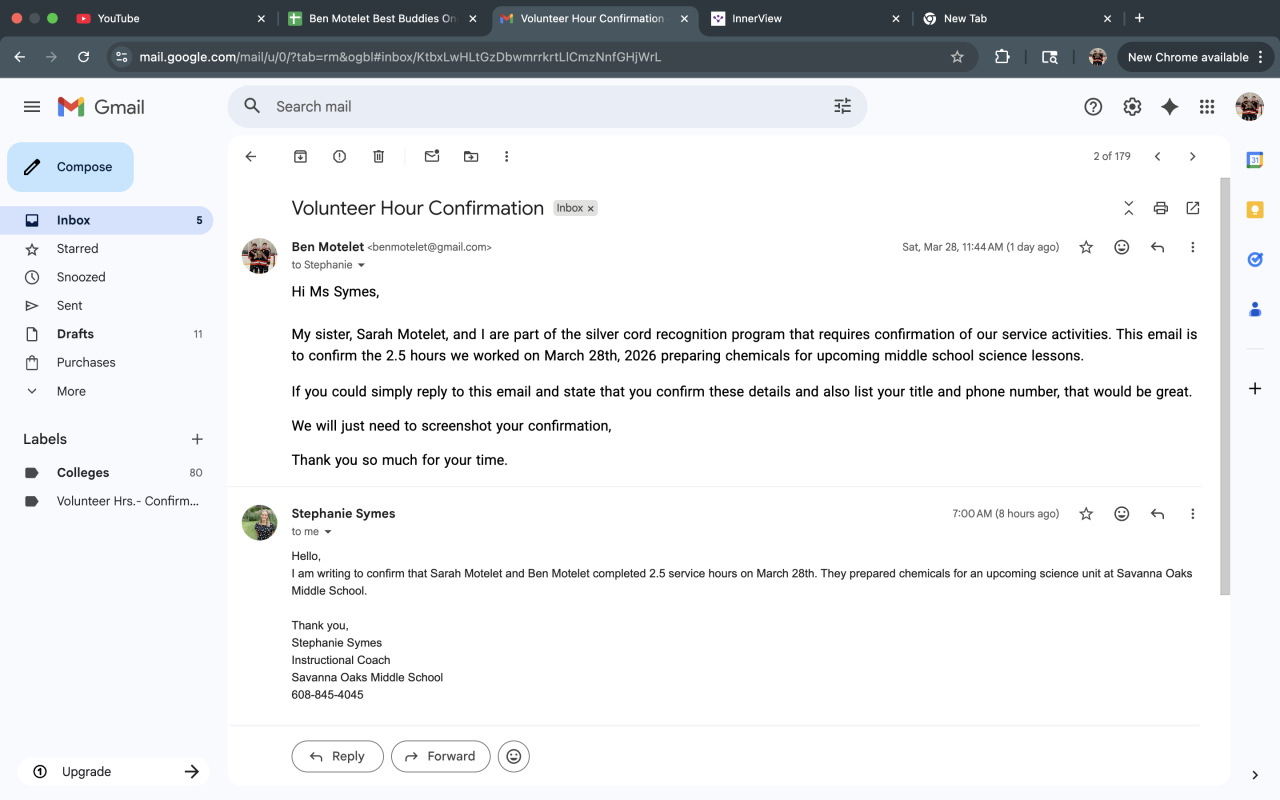Viewport: 1280px width, 800px height.
Task: Star Stephanie Symes' reply
Action: tap(1086, 514)
